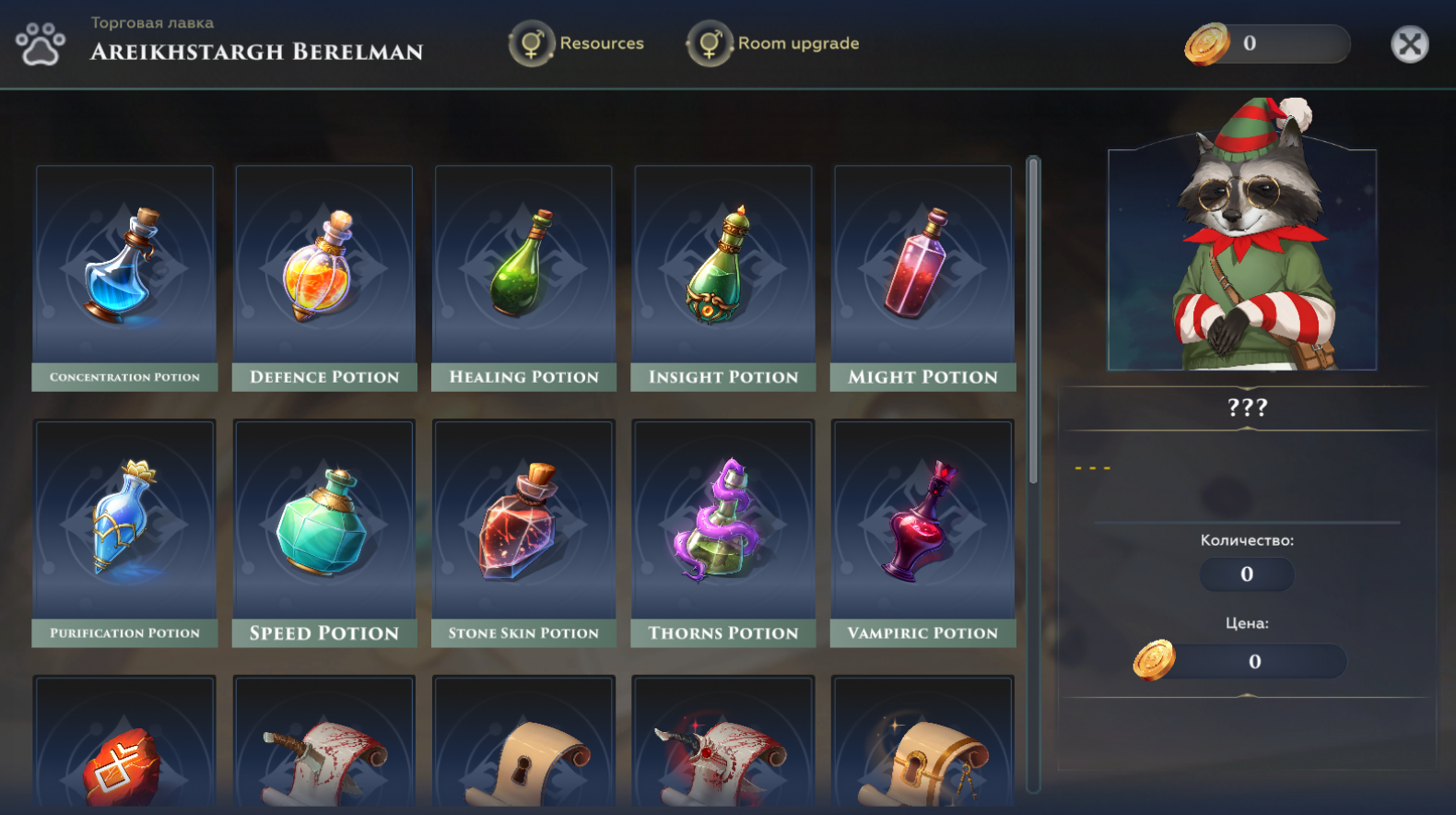Close the shop with X button

[x=1409, y=44]
